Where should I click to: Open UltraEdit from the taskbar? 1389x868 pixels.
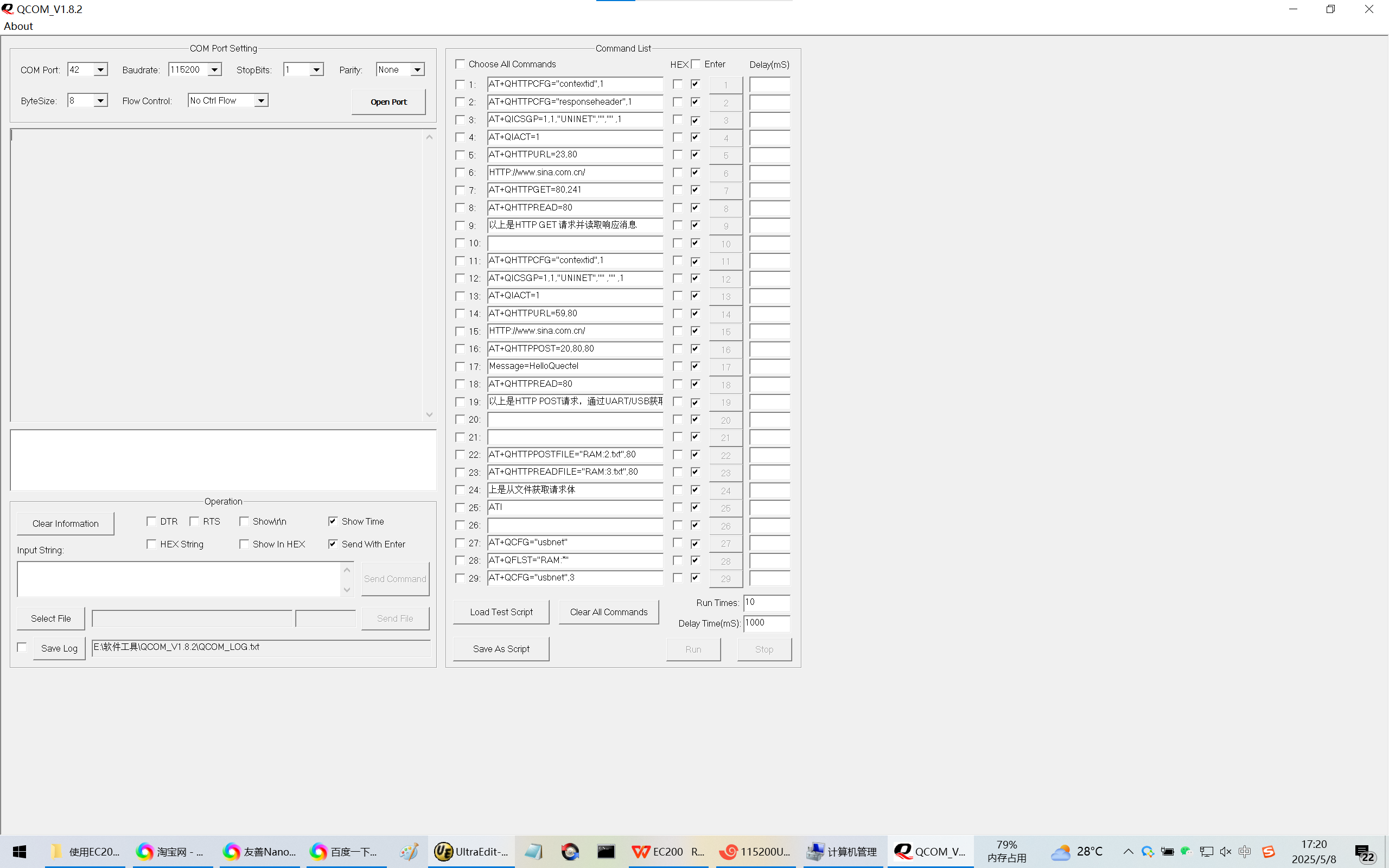471,851
